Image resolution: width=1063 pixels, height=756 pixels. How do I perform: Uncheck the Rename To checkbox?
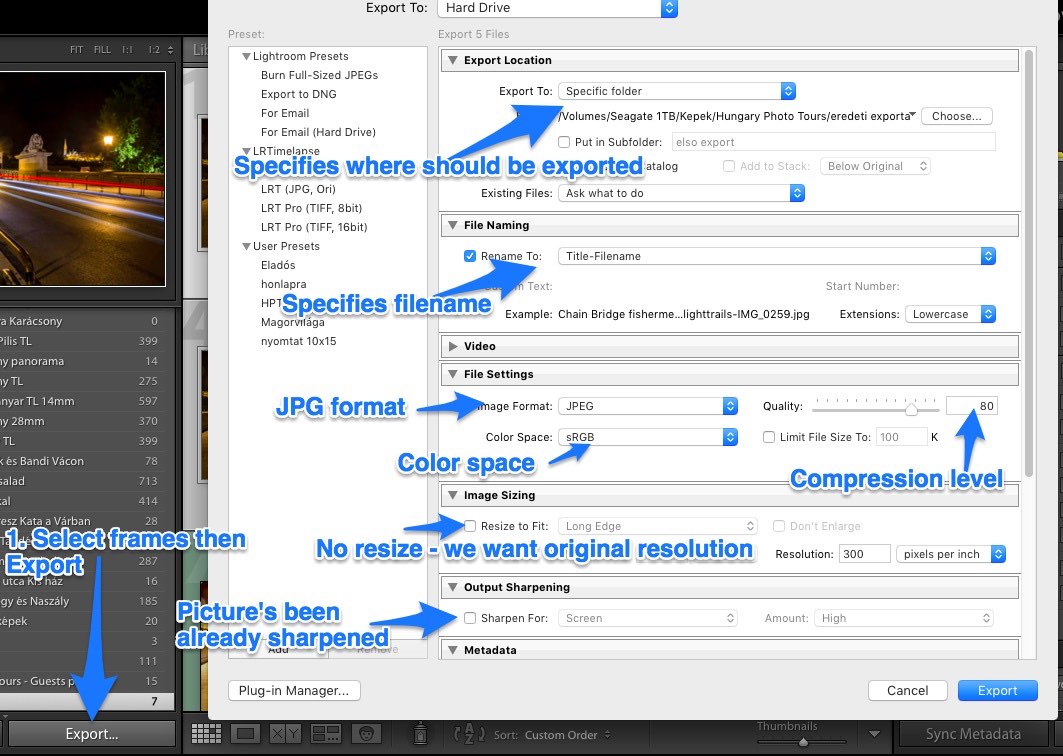(470, 256)
